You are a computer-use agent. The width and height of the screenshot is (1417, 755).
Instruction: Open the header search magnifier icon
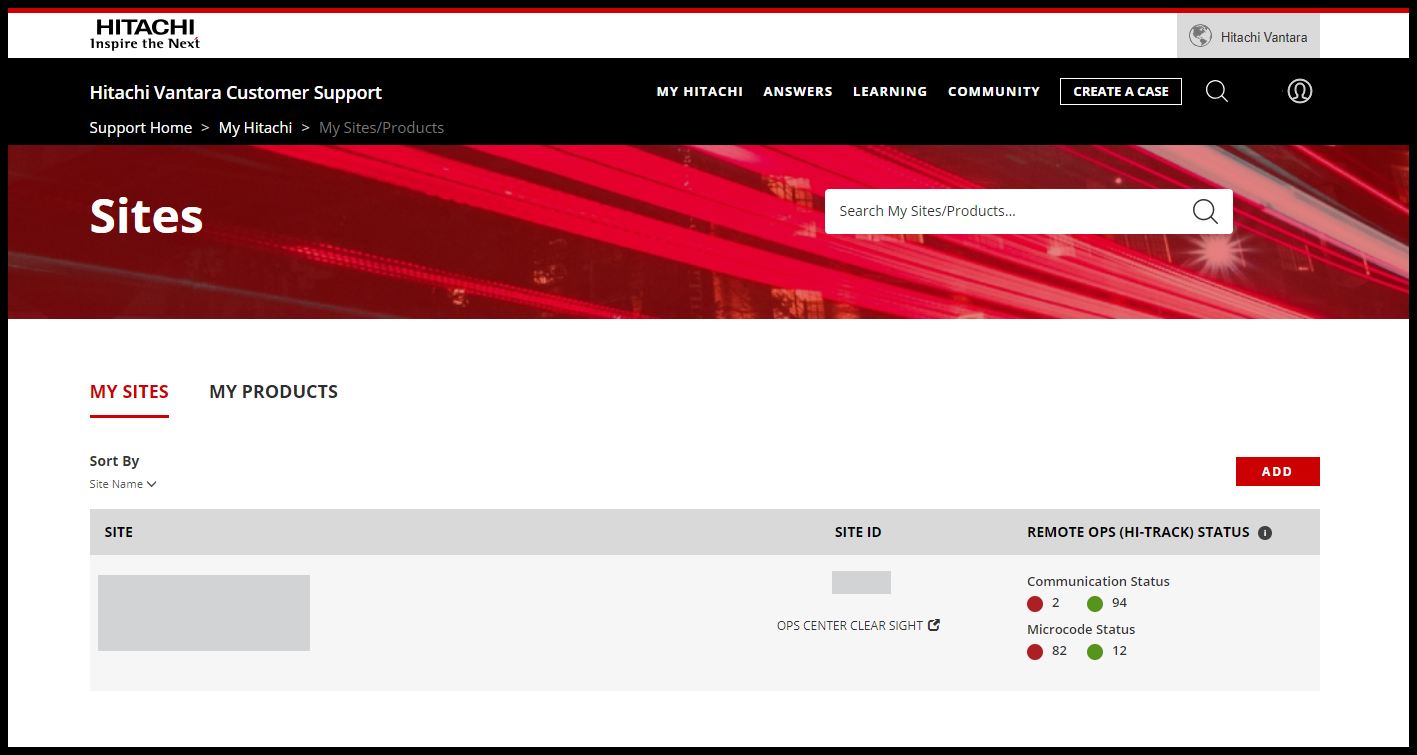coord(1216,91)
